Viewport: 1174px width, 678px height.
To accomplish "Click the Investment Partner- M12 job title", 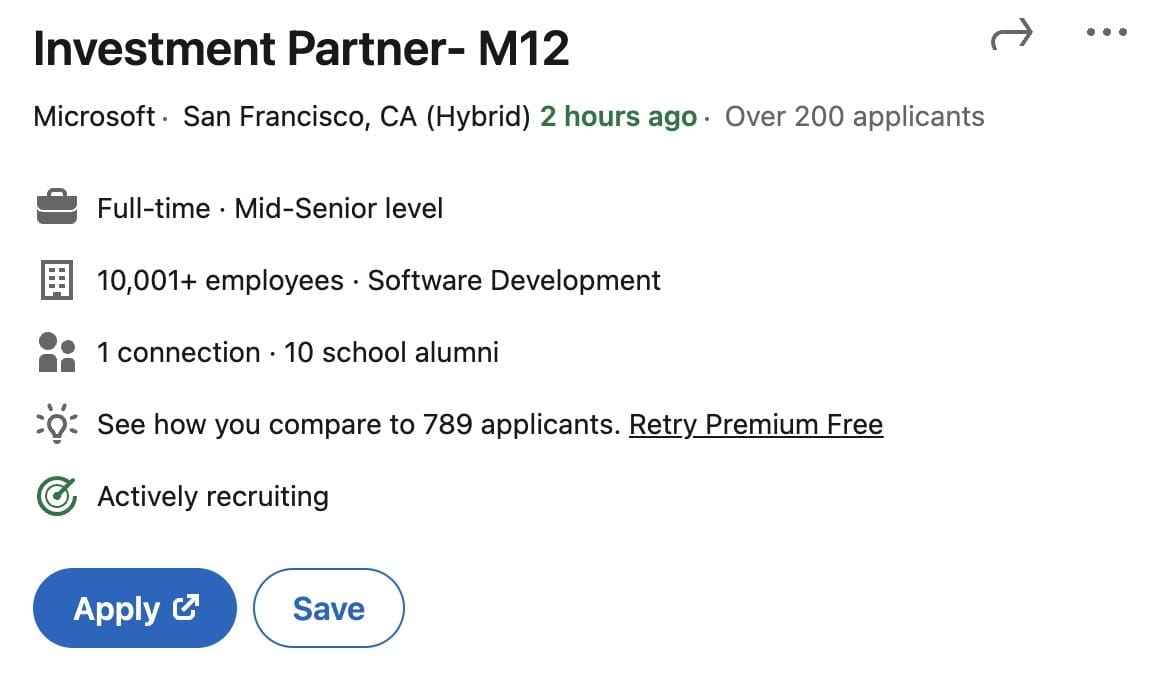I will 301,50.
